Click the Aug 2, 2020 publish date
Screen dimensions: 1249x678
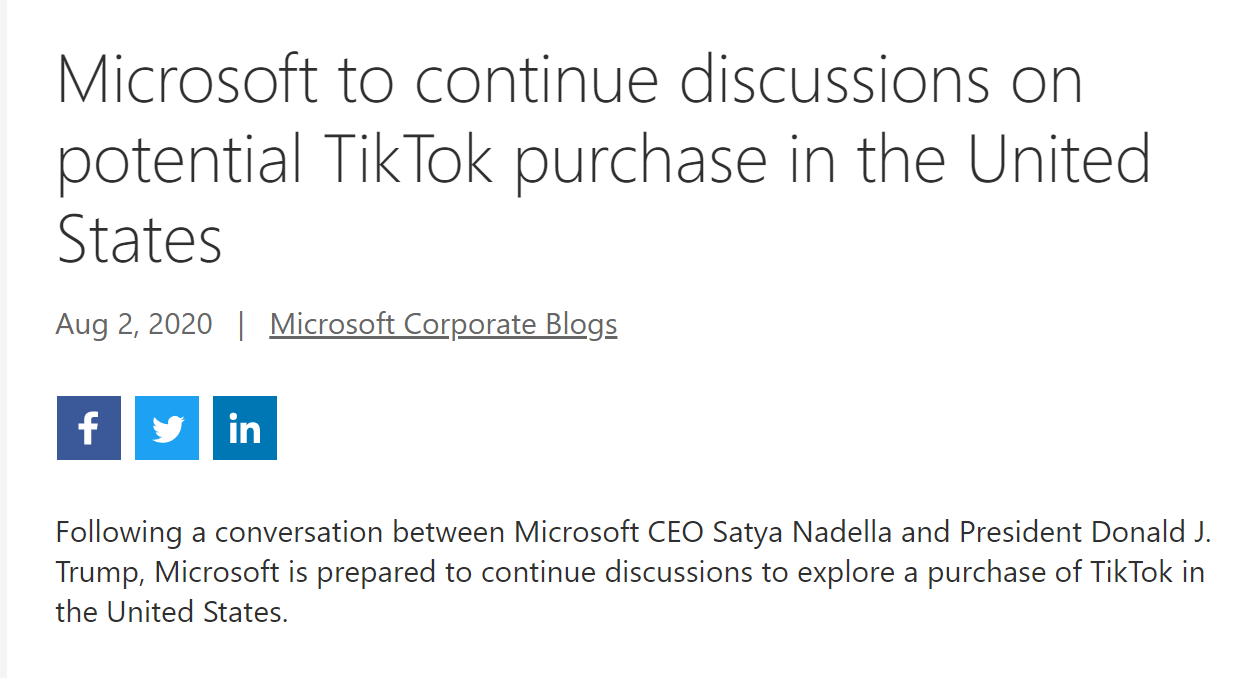click(134, 324)
